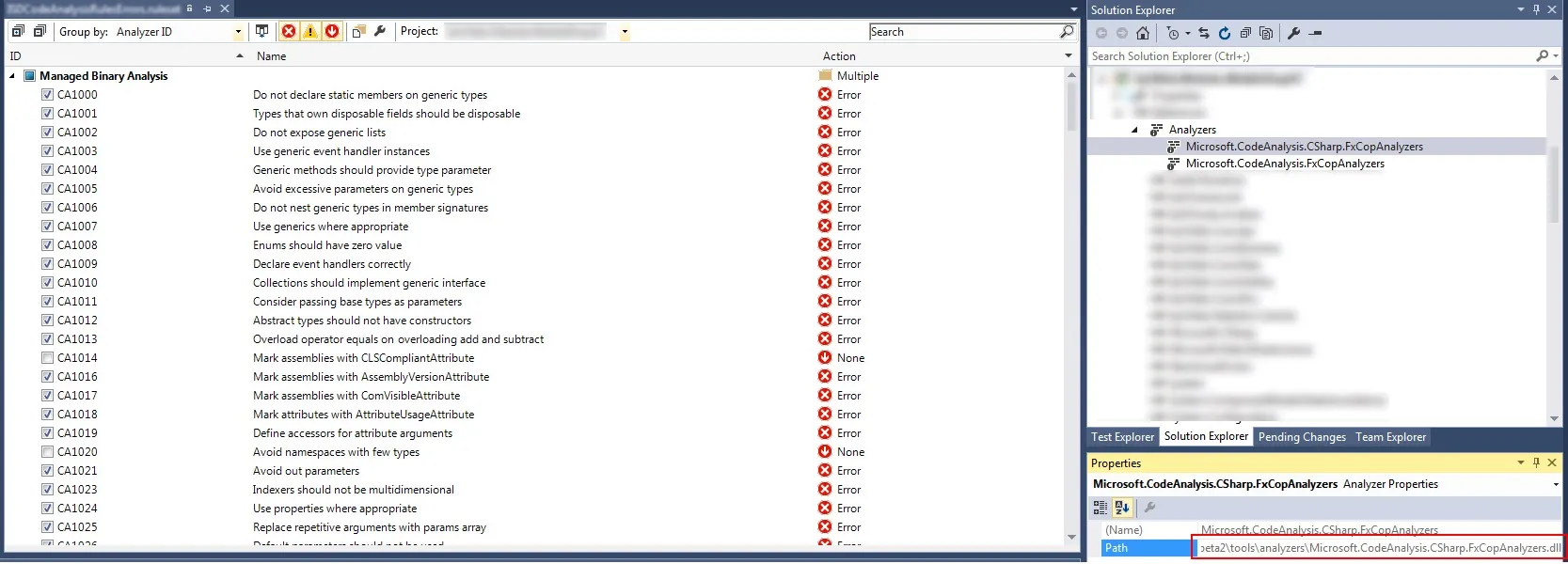Image resolution: width=1568 pixels, height=564 pixels.
Task: Click the Properties wrench in Solution Explorer toolbar
Action: click(1294, 33)
